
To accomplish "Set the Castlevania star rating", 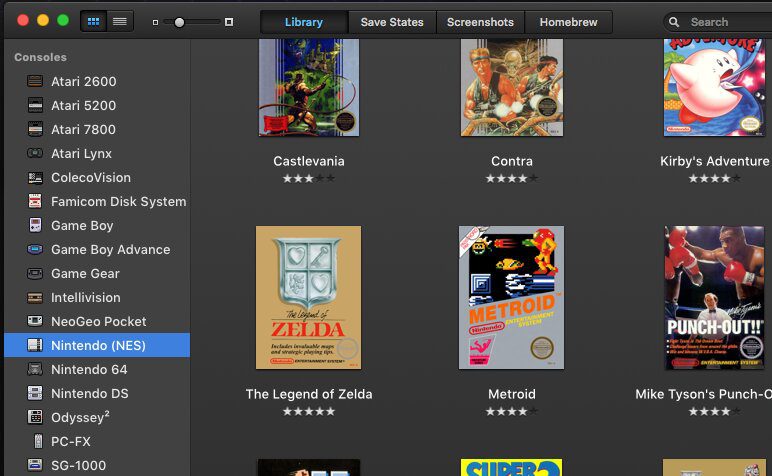I will pyautogui.click(x=309, y=179).
